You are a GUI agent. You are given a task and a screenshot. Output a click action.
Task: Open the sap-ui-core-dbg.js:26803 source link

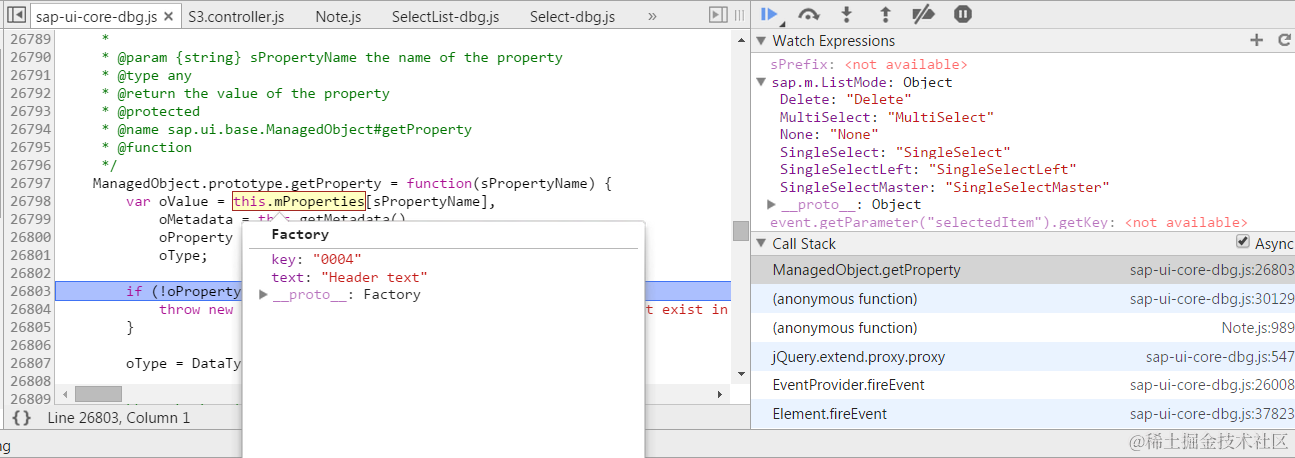[1212, 270]
